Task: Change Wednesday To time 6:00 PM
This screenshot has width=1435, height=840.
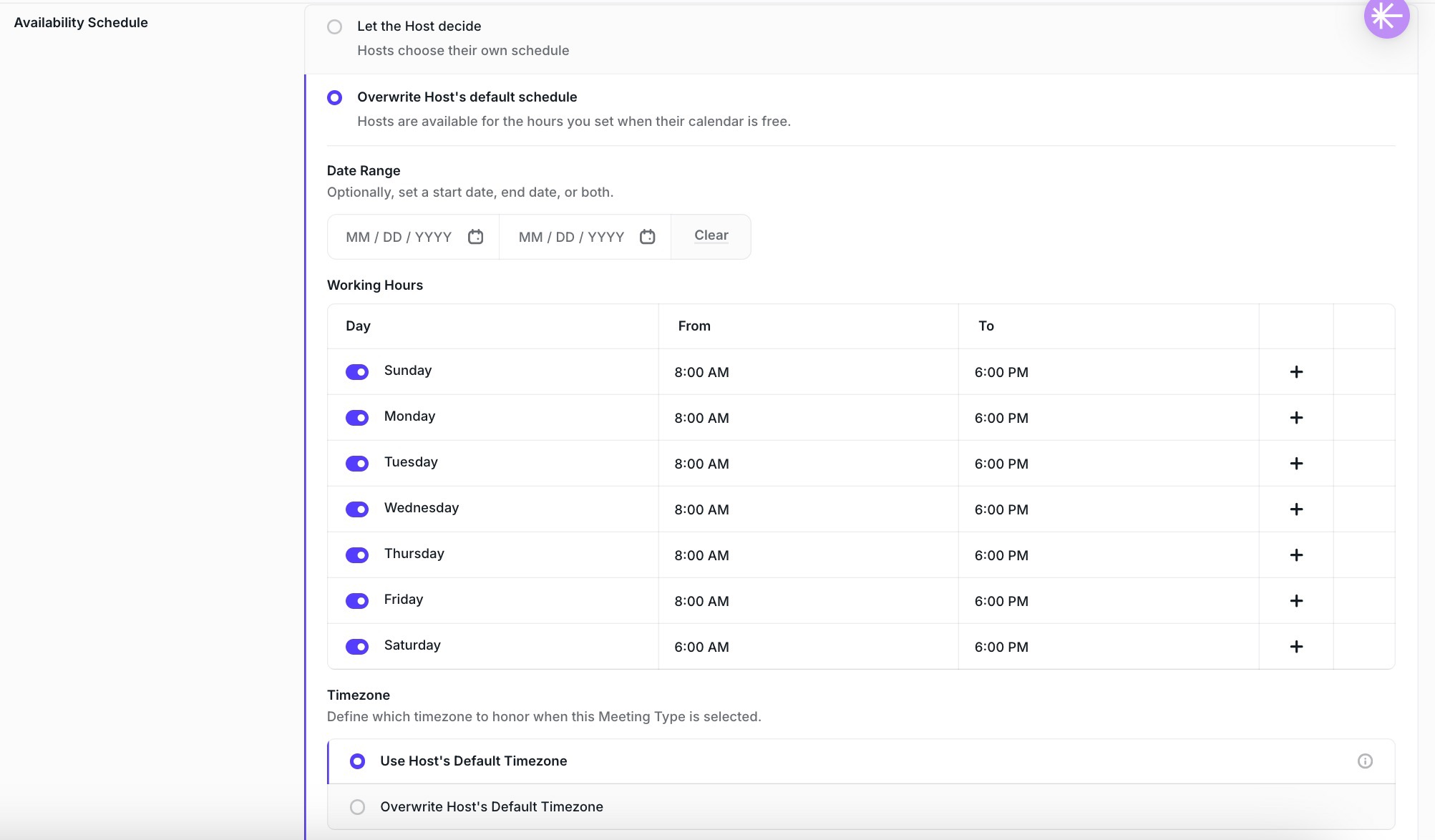Action: click(x=1109, y=509)
